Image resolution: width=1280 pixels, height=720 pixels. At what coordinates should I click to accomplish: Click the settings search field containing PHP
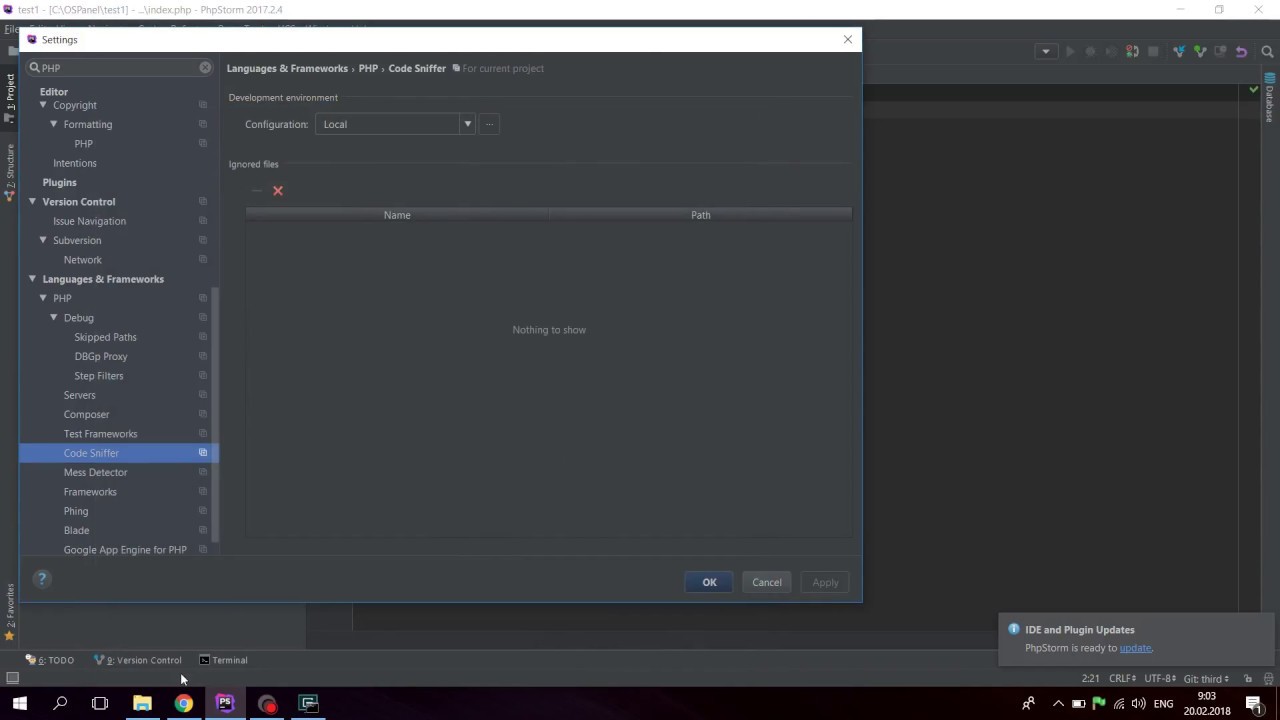click(119, 68)
